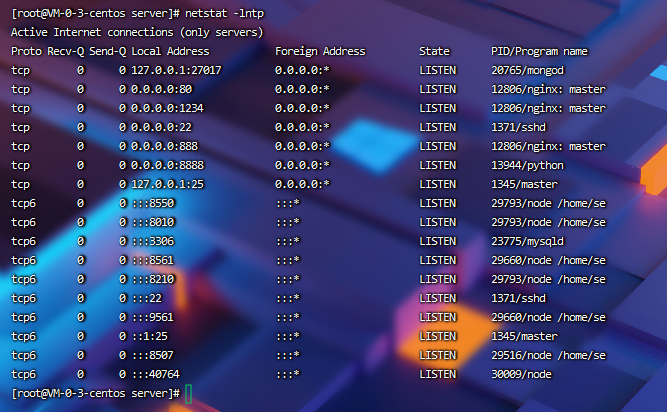667x412 pixels.
Task: Click the :::8507 local address
Action: click(x=153, y=355)
